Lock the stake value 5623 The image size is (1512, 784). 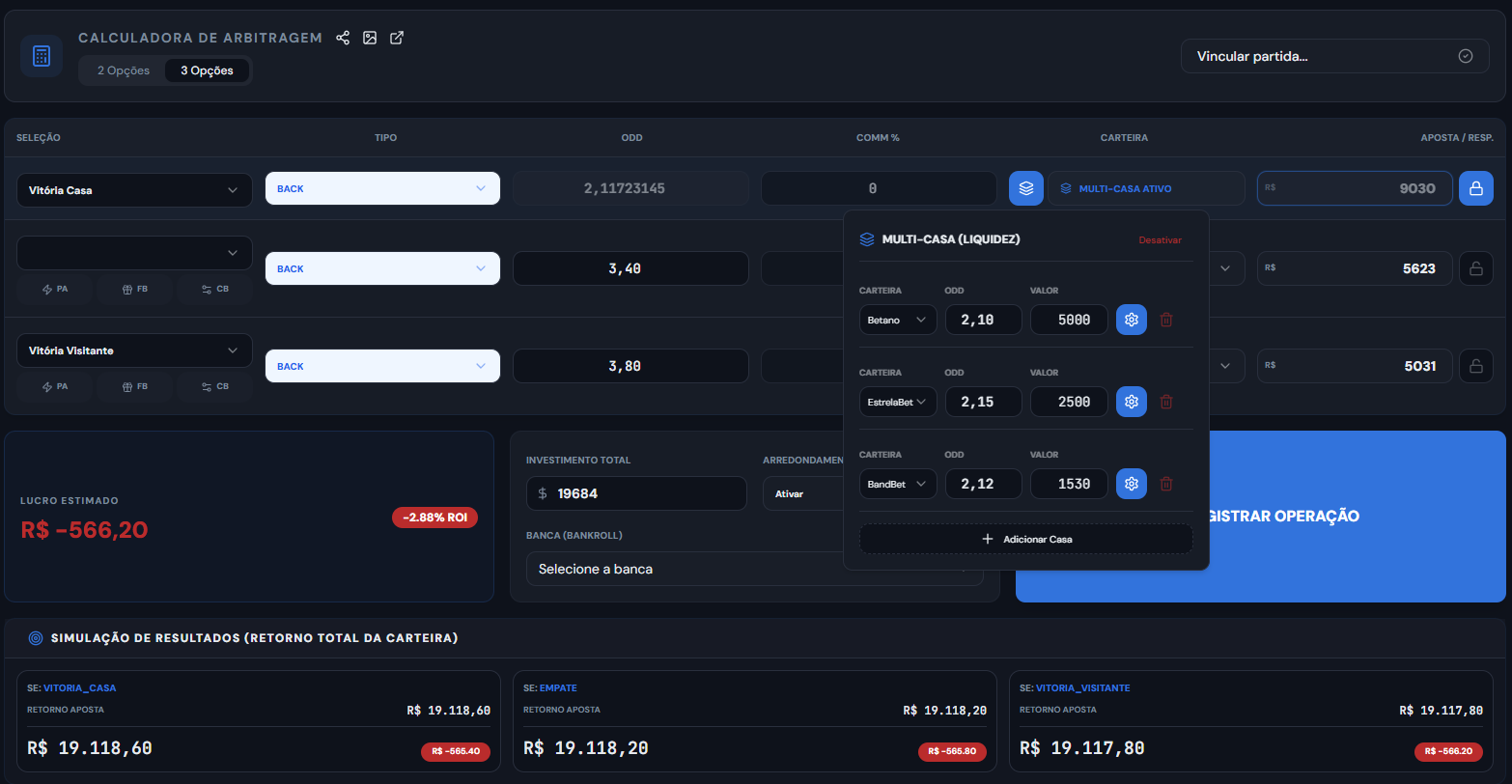tap(1476, 268)
